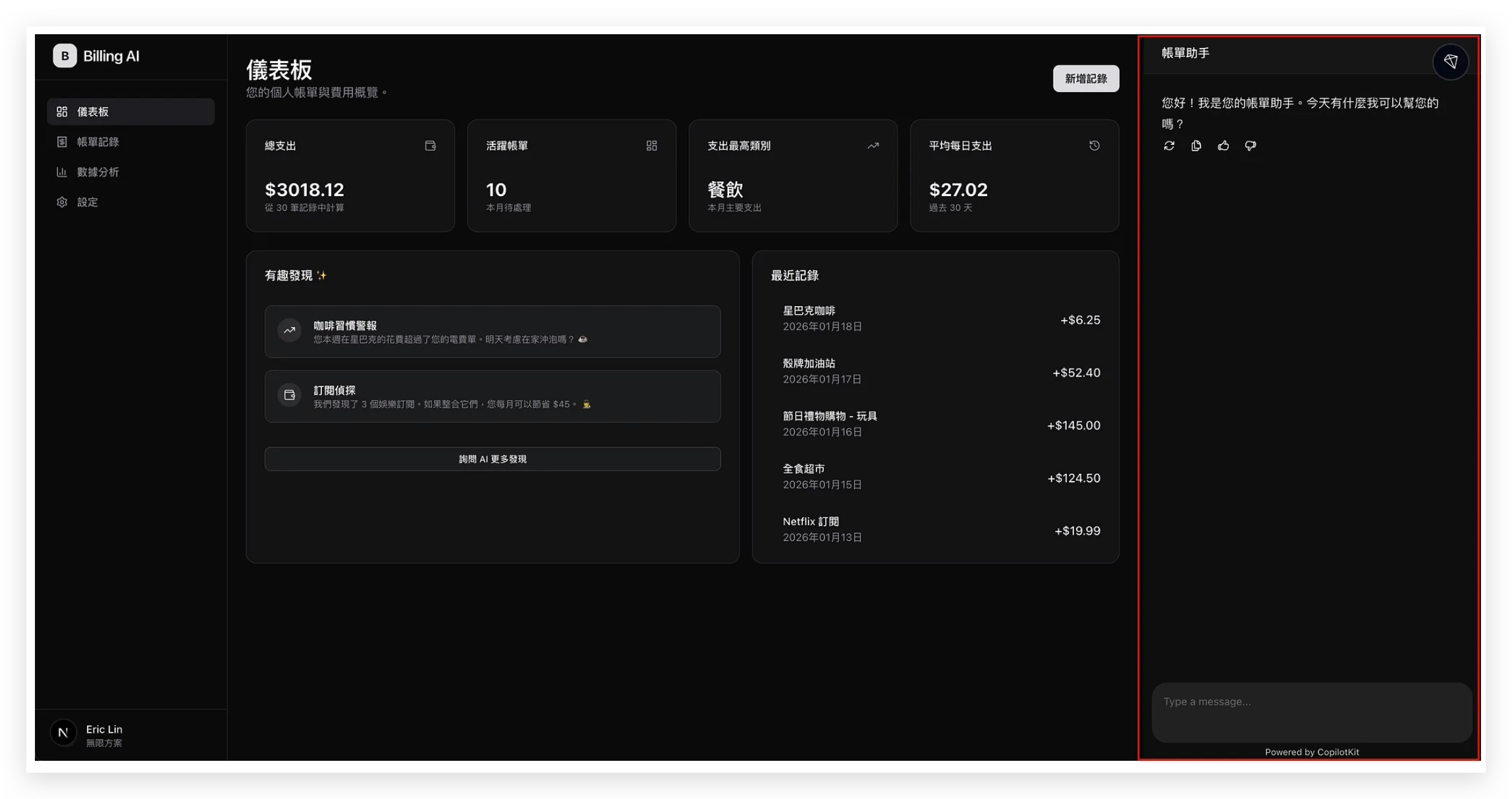Click grid icon on 活躍帳單 card
The height and width of the screenshot is (799, 1512).
point(651,145)
